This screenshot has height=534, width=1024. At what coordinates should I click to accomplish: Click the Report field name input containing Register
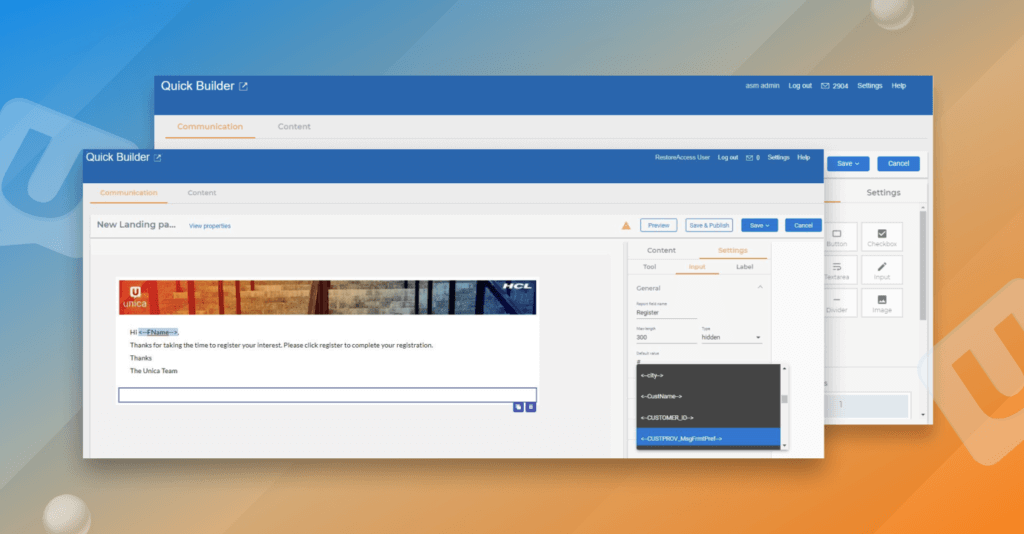[x=666, y=312]
